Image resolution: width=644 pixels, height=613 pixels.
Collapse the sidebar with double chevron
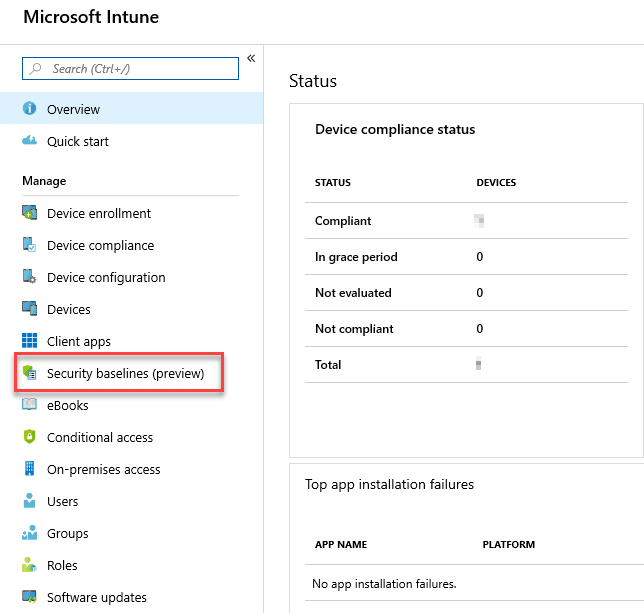pyautogui.click(x=251, y=58)
